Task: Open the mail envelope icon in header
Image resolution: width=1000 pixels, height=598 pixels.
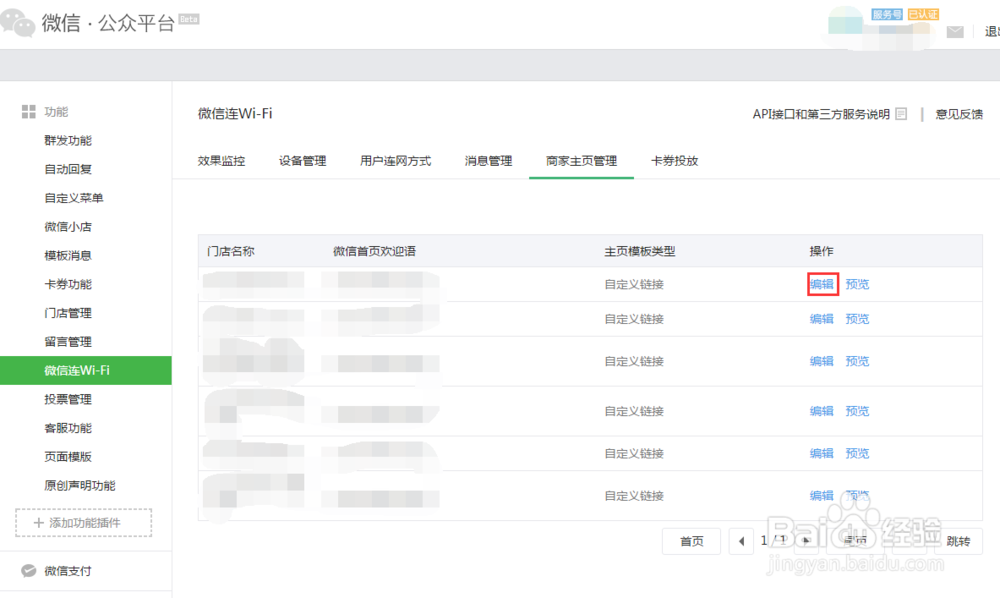Action: pos(955,32)
